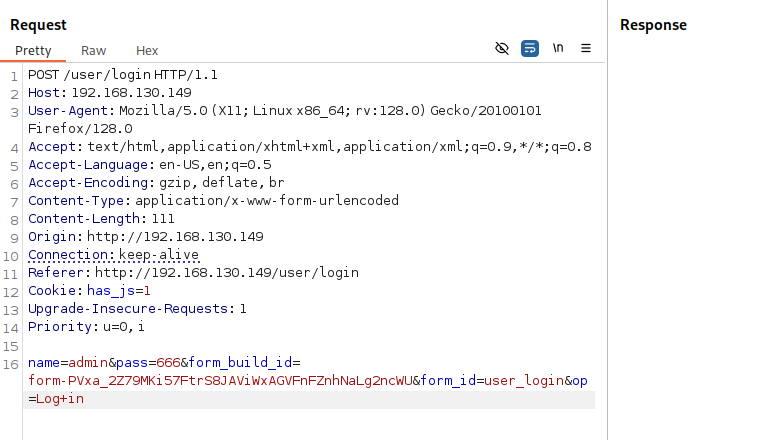Click the POST /user/login request line
This screenshot has height=440, width=767.
point(123,75)
